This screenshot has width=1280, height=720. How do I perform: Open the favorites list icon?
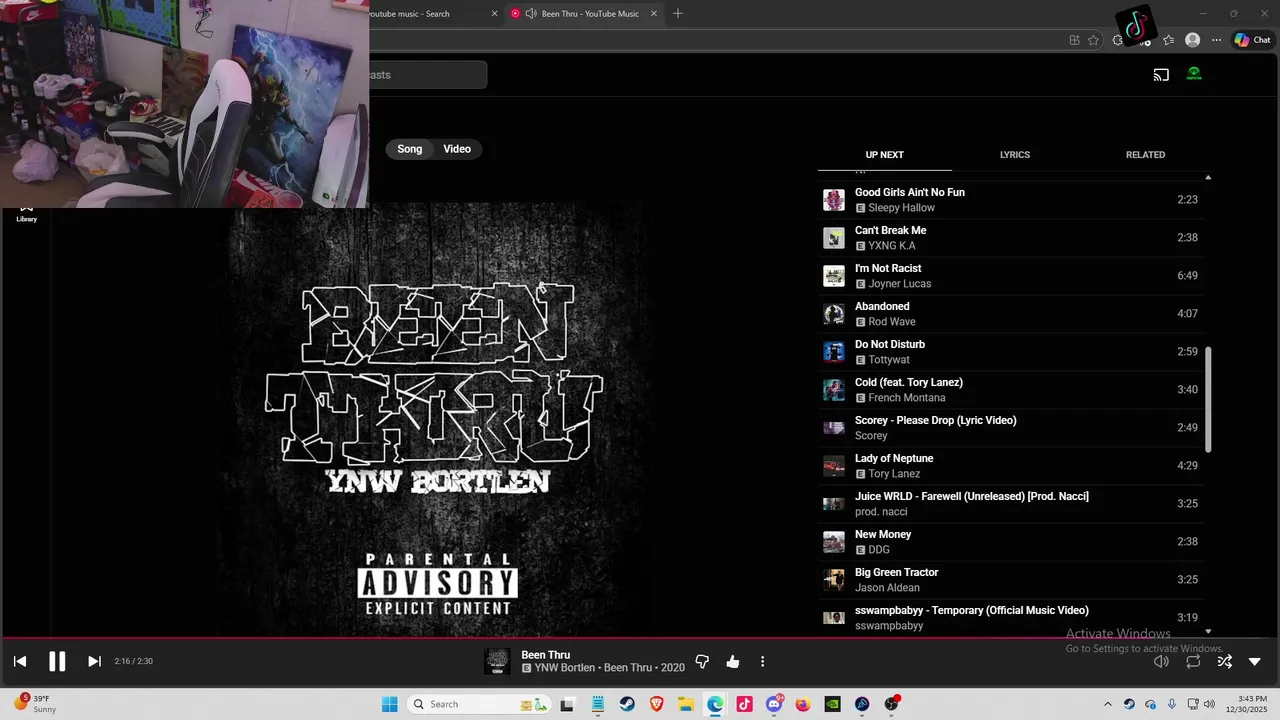click(x=1168, y=40)
